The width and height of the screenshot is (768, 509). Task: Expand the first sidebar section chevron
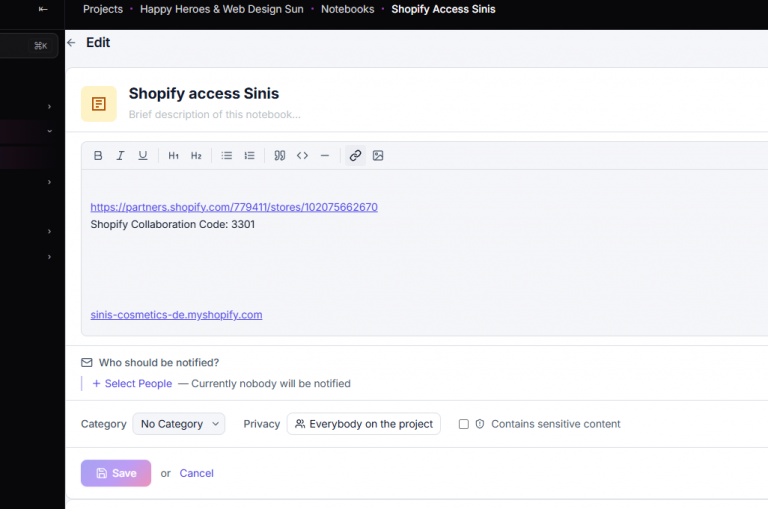(49, 107)
